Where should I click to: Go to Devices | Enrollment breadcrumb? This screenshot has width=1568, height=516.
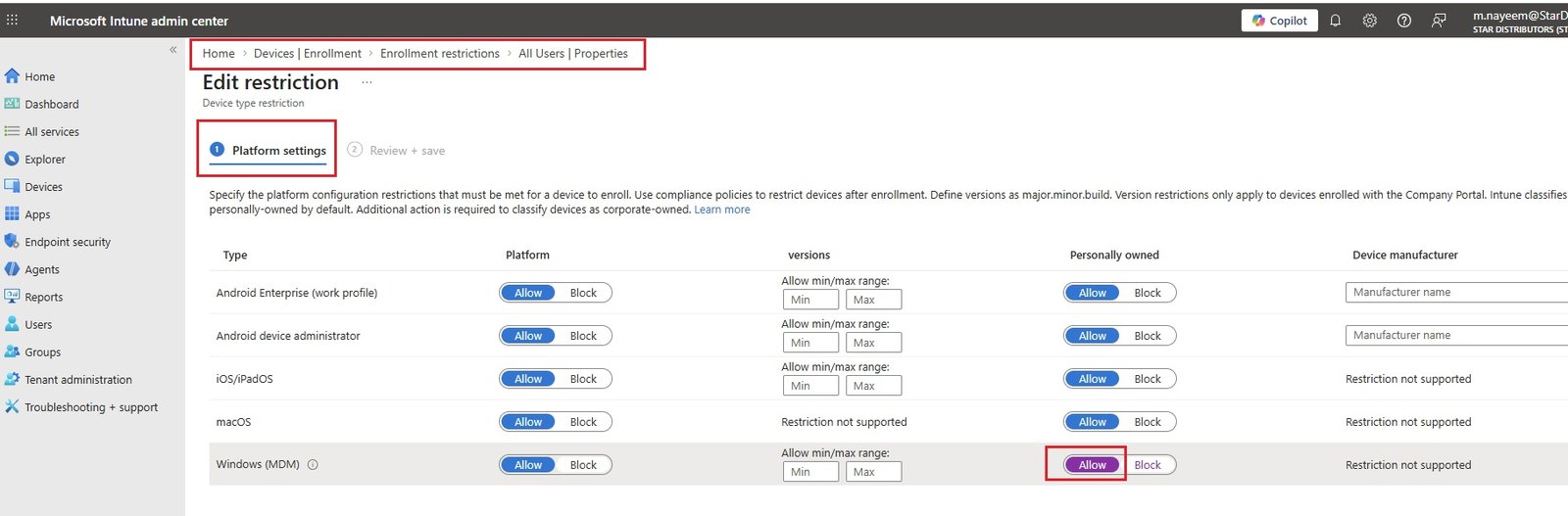coord(307,53)
